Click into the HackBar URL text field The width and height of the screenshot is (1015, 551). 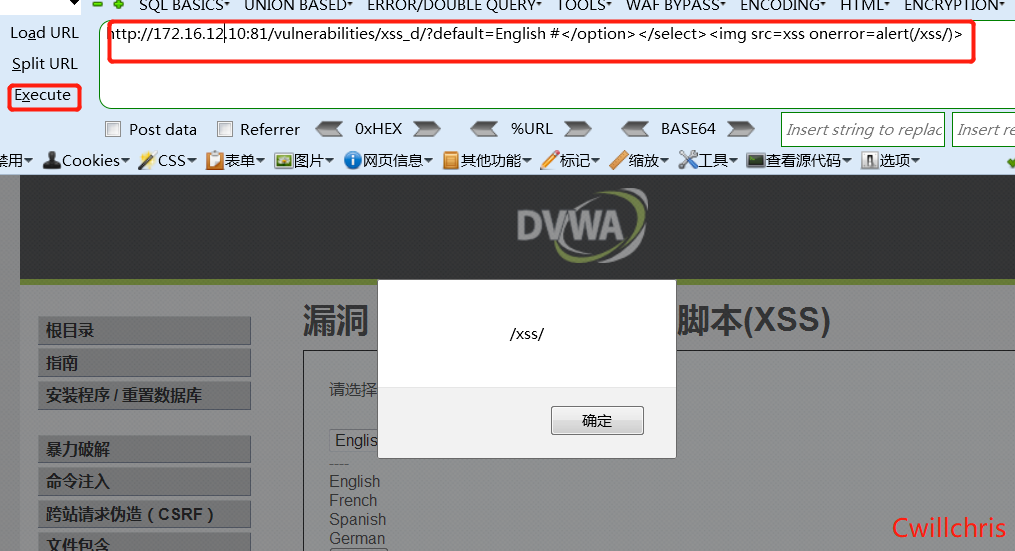(557, 65)
